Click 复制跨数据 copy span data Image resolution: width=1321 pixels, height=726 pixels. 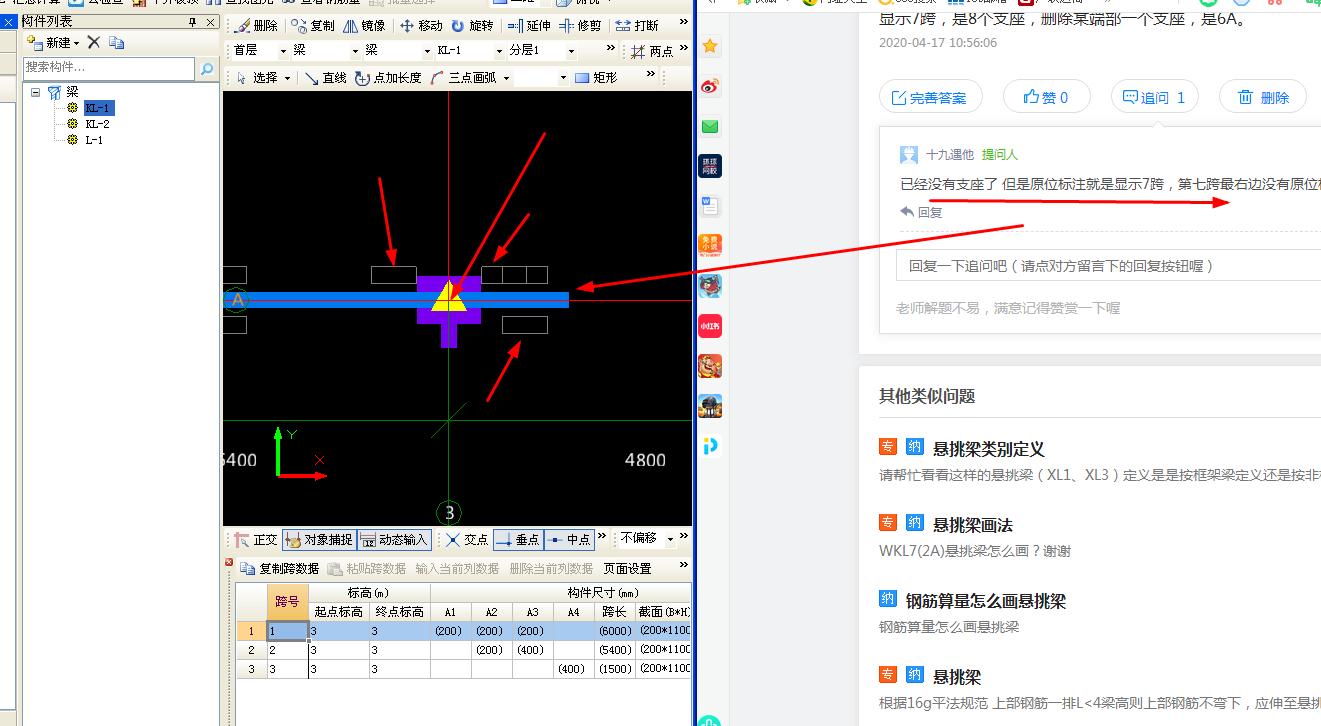[279, 568]
